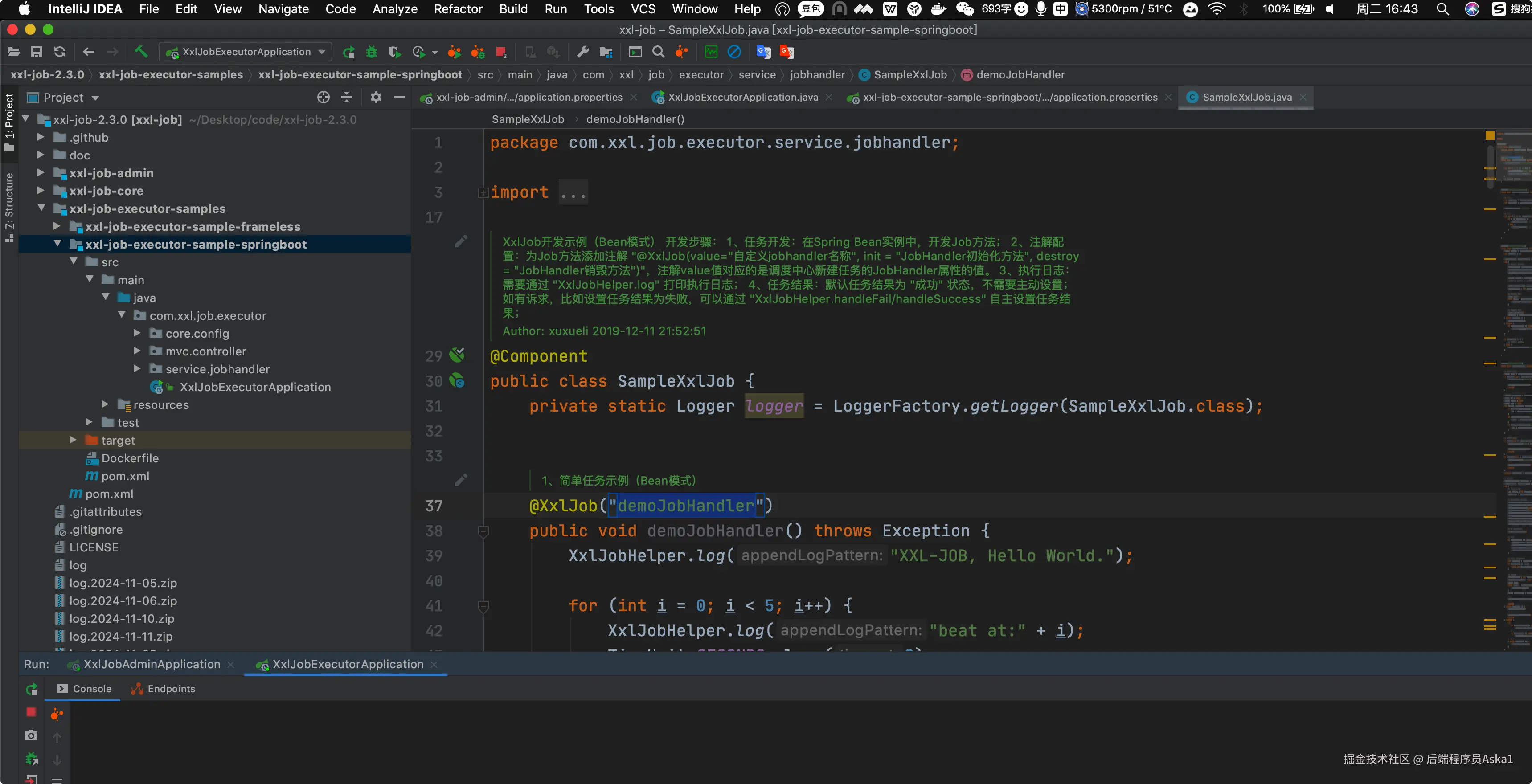
Task: Click the editor vertical scrollbar thumb
Action: point(1490,167)
